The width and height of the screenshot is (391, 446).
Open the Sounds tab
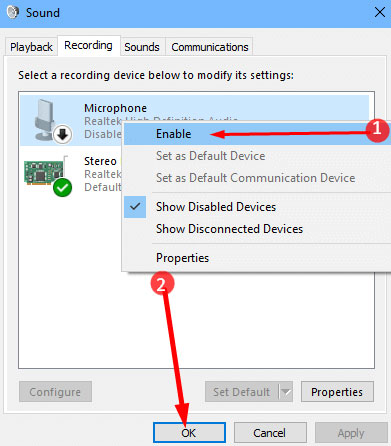pos(142,47)
